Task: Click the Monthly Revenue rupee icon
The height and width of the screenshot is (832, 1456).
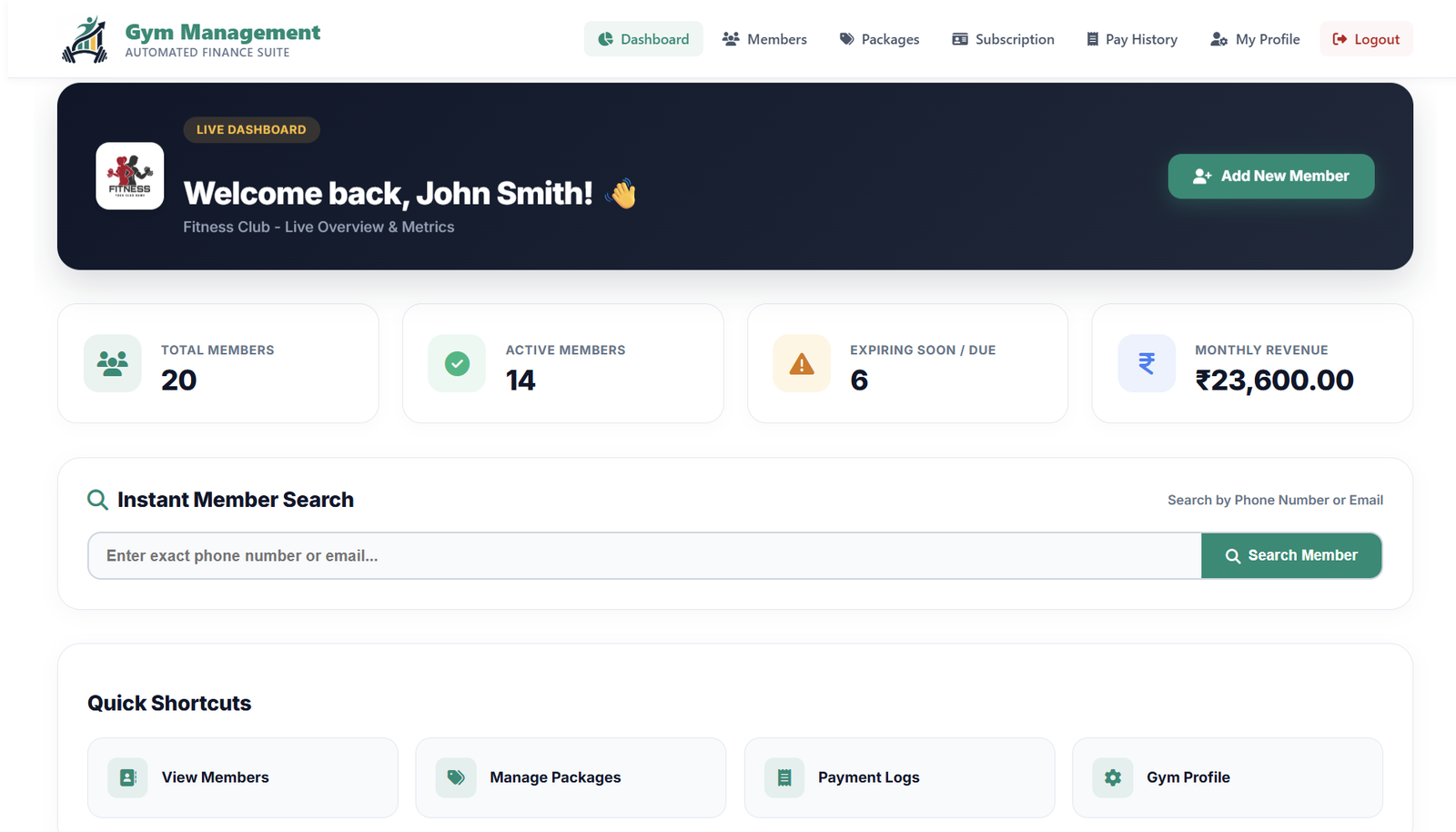Action: (1147, 363)
